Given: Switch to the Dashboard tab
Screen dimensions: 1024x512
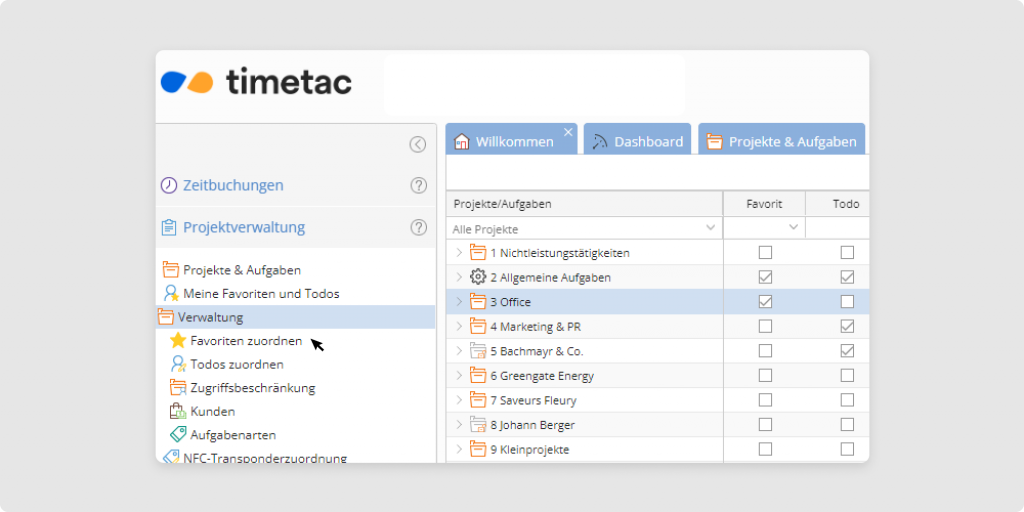Looking at the screenshot, I should tap(637, 141).
